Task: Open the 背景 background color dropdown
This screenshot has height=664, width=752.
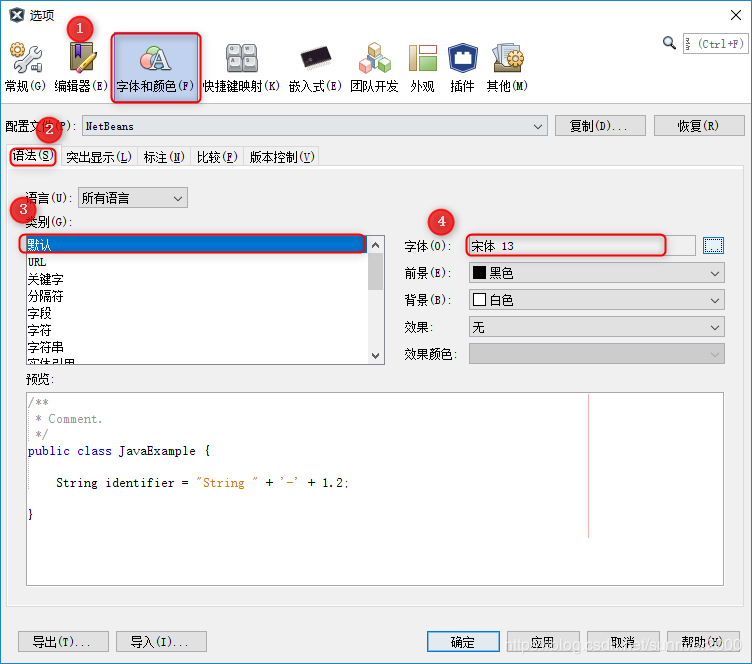Action: [x=597, y=300]
